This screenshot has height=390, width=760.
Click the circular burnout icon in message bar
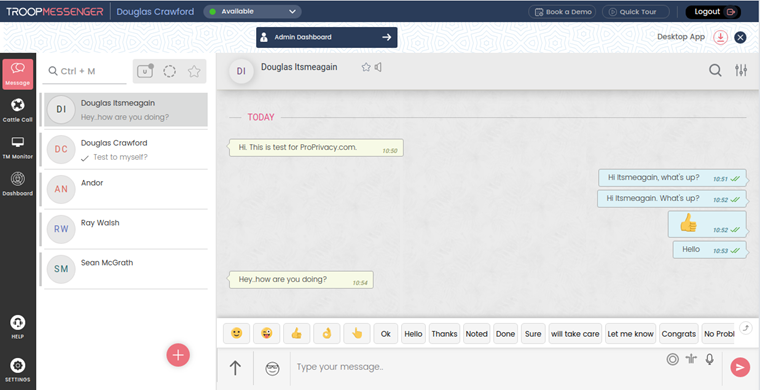point(672,359)
